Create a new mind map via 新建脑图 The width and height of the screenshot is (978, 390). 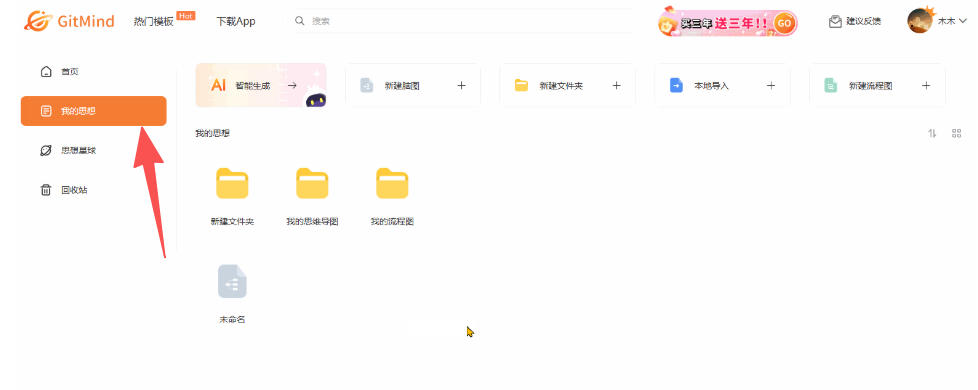coord(413,85)
